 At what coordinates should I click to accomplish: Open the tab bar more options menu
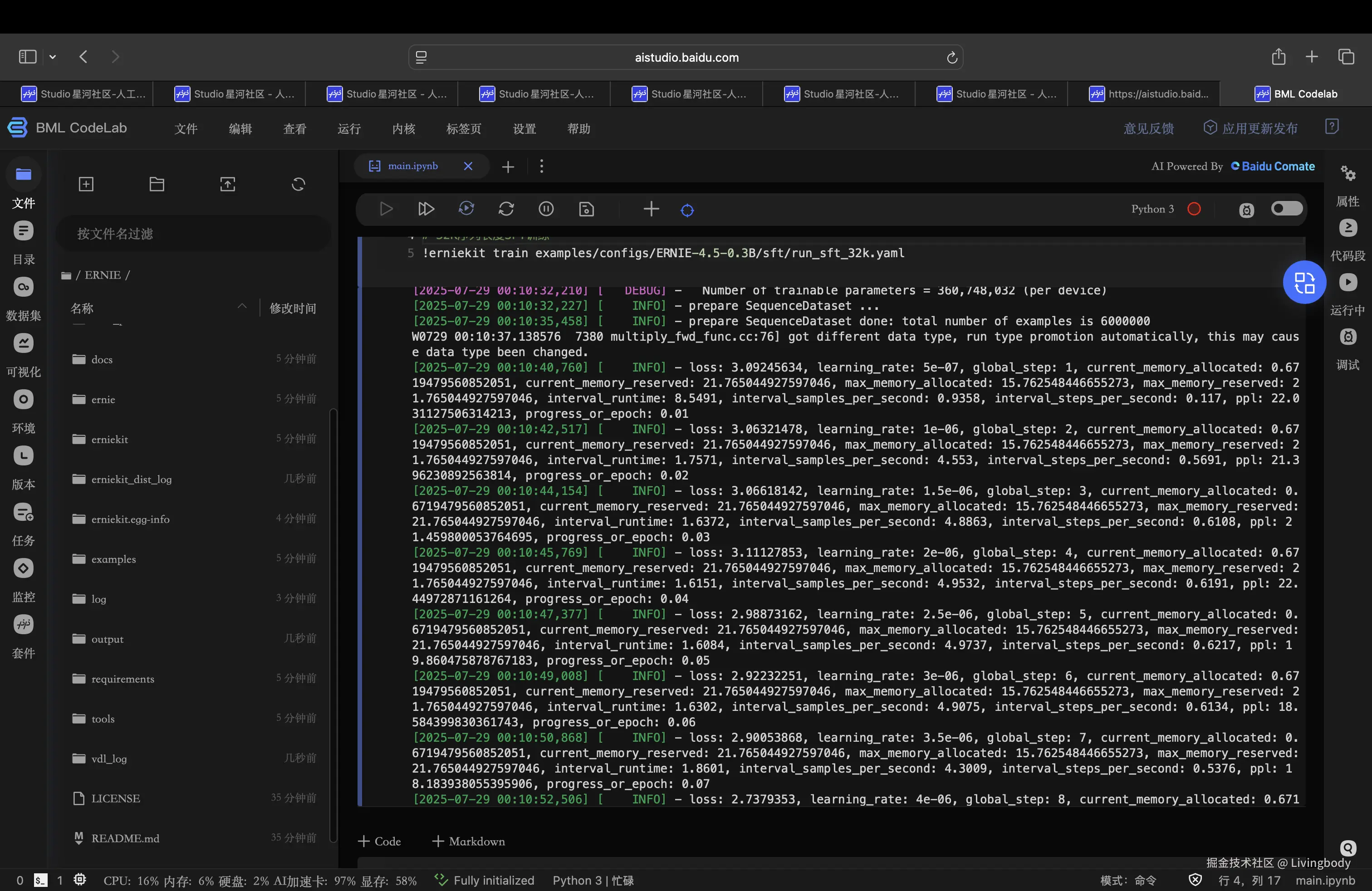coord(541,166)
